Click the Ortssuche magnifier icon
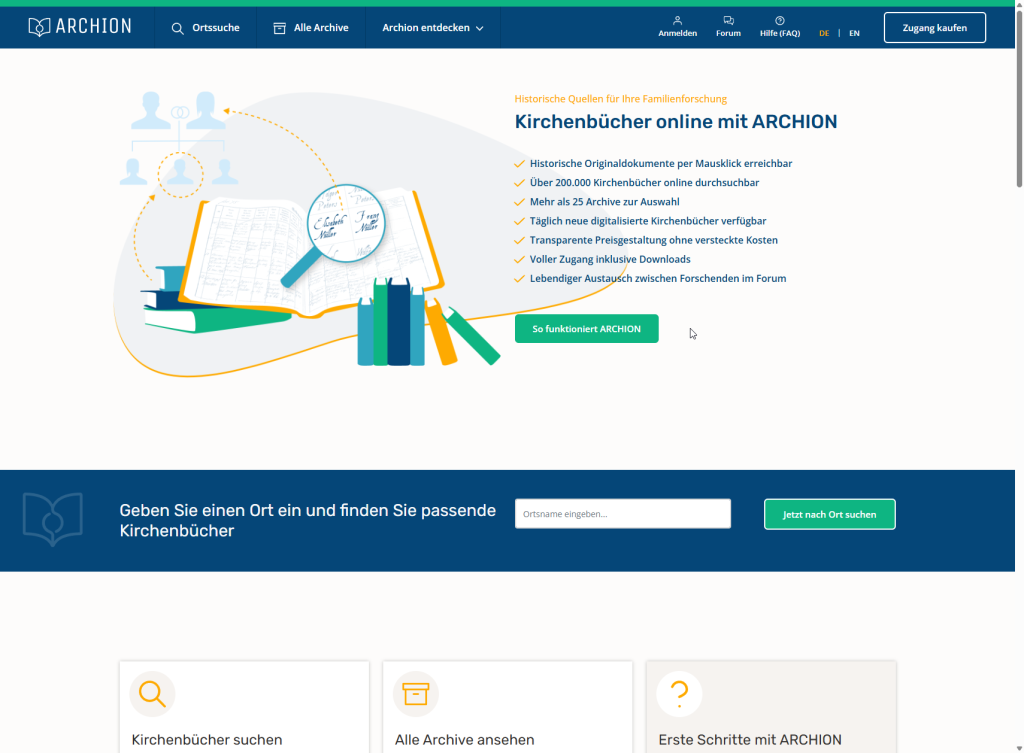This screenshot has height=753, width=1024. 177,28
